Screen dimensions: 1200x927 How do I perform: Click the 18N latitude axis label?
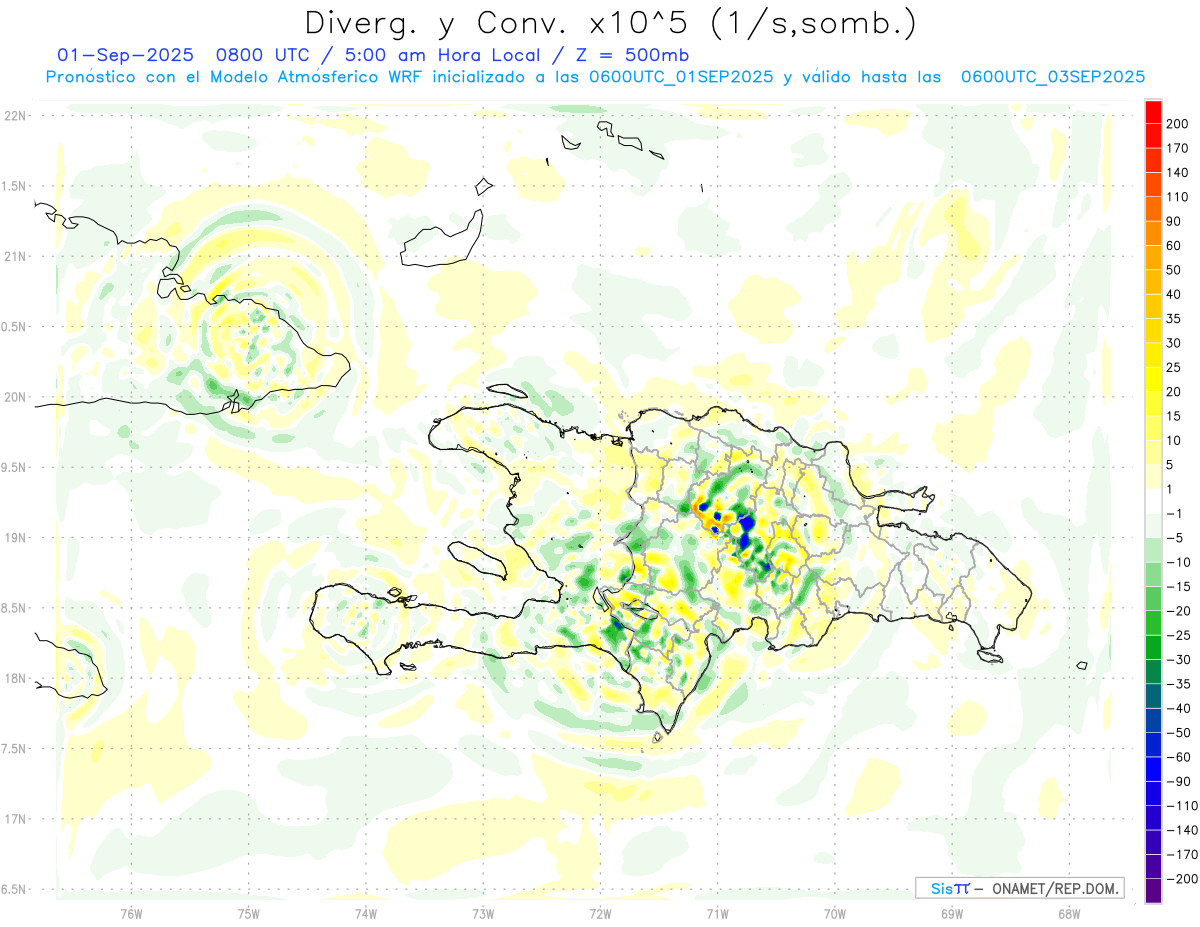point(14,679)
